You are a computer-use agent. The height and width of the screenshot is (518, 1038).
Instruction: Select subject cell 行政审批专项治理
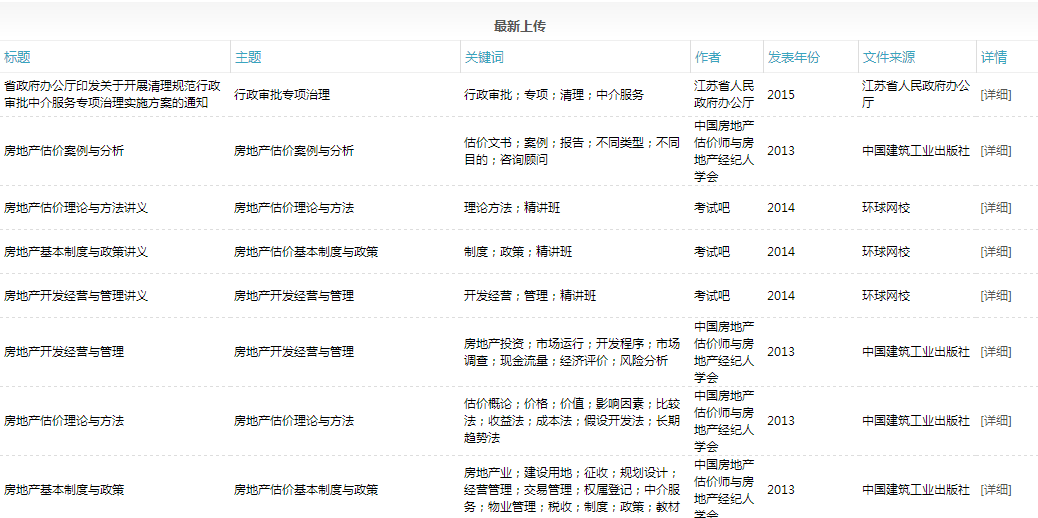pos(282,95)
